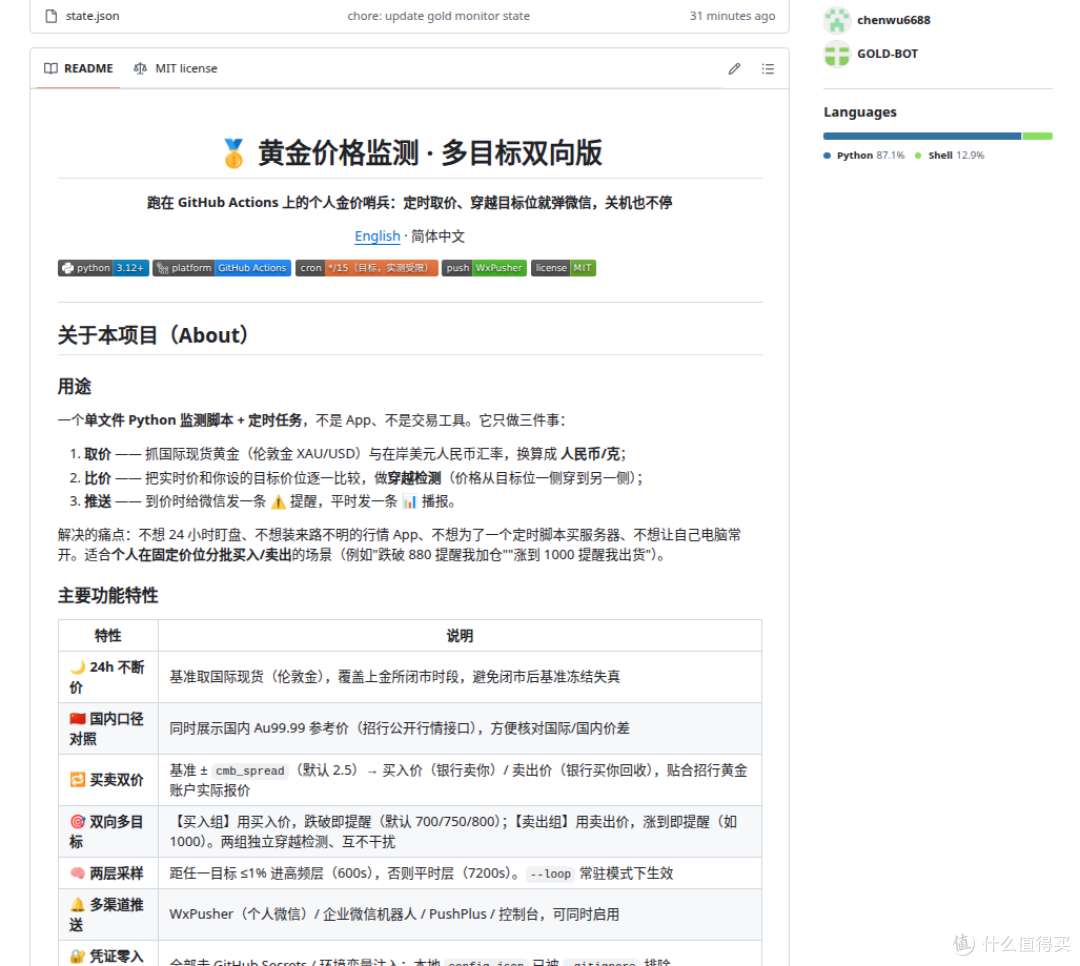Click the '24h 不断价' table cell
This screenshot has width=1080, height=966.
[x=108, y=677]
